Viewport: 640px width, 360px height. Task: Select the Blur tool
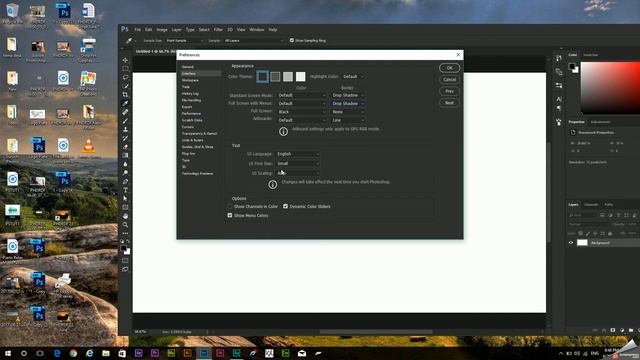[125, 164]
